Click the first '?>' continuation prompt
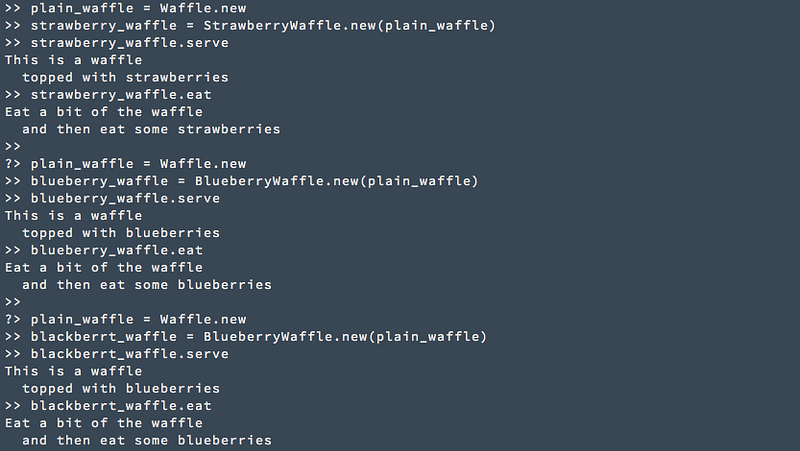 point(13,164)
